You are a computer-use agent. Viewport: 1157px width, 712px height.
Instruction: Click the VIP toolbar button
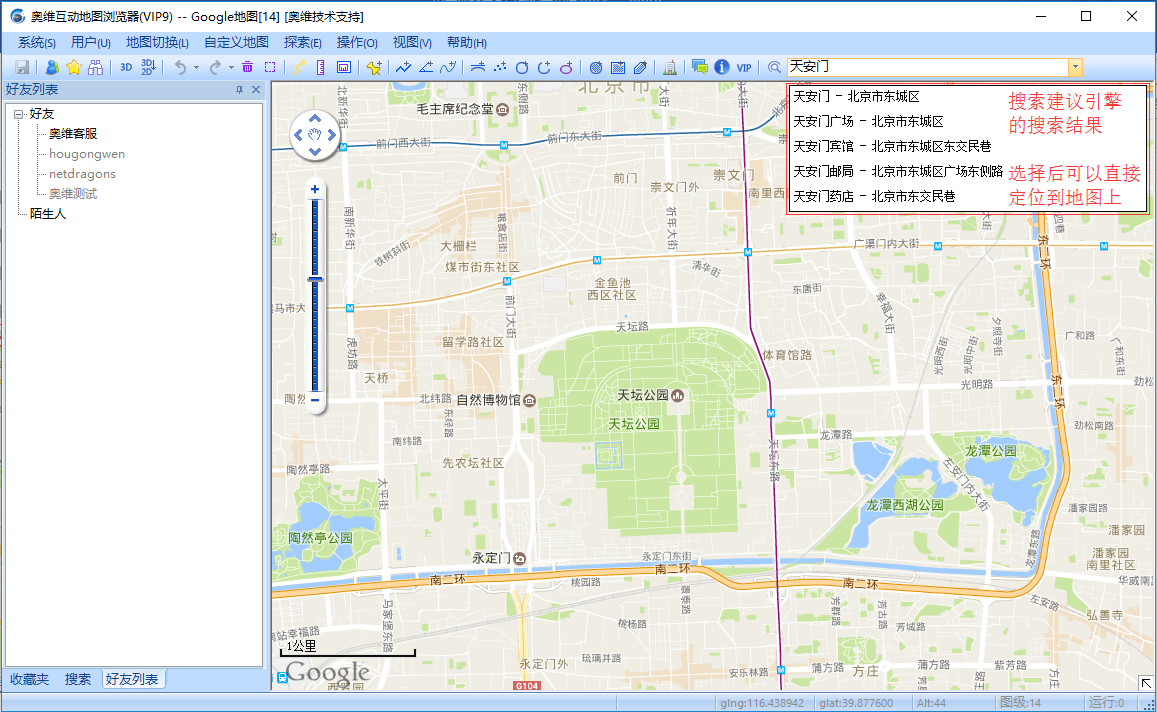[744, 68]
